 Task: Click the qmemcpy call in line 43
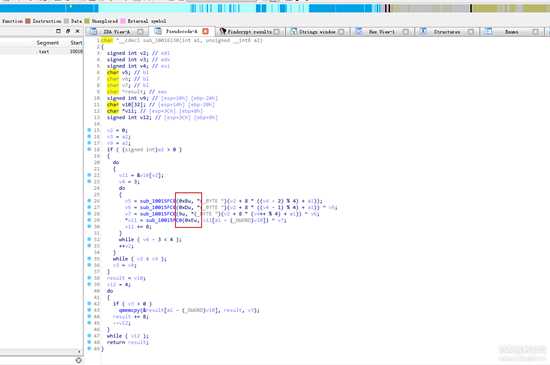click(x=130, y=310)
